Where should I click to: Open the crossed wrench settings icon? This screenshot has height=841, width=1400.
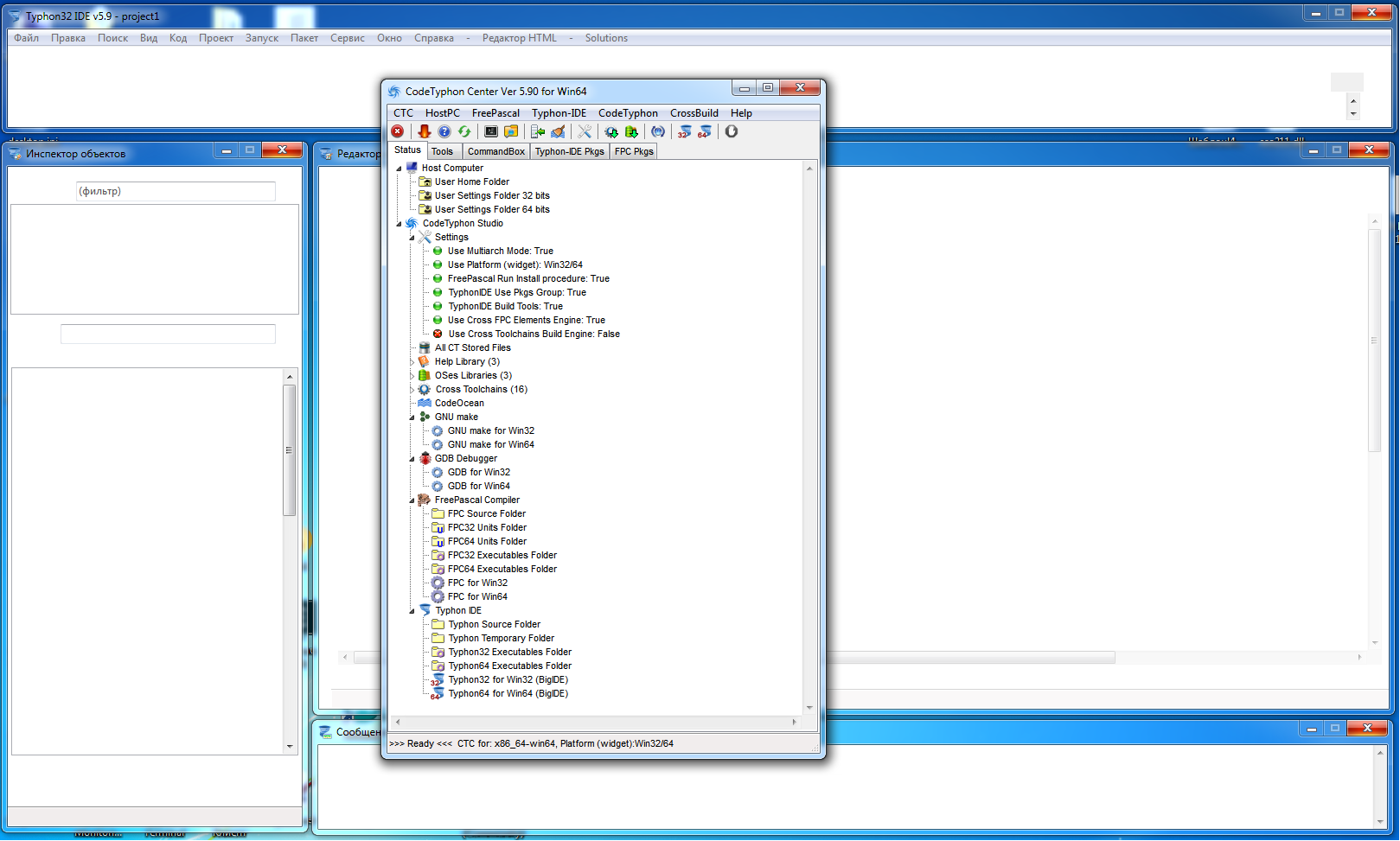pyautogui.click(x=585, y=131)
